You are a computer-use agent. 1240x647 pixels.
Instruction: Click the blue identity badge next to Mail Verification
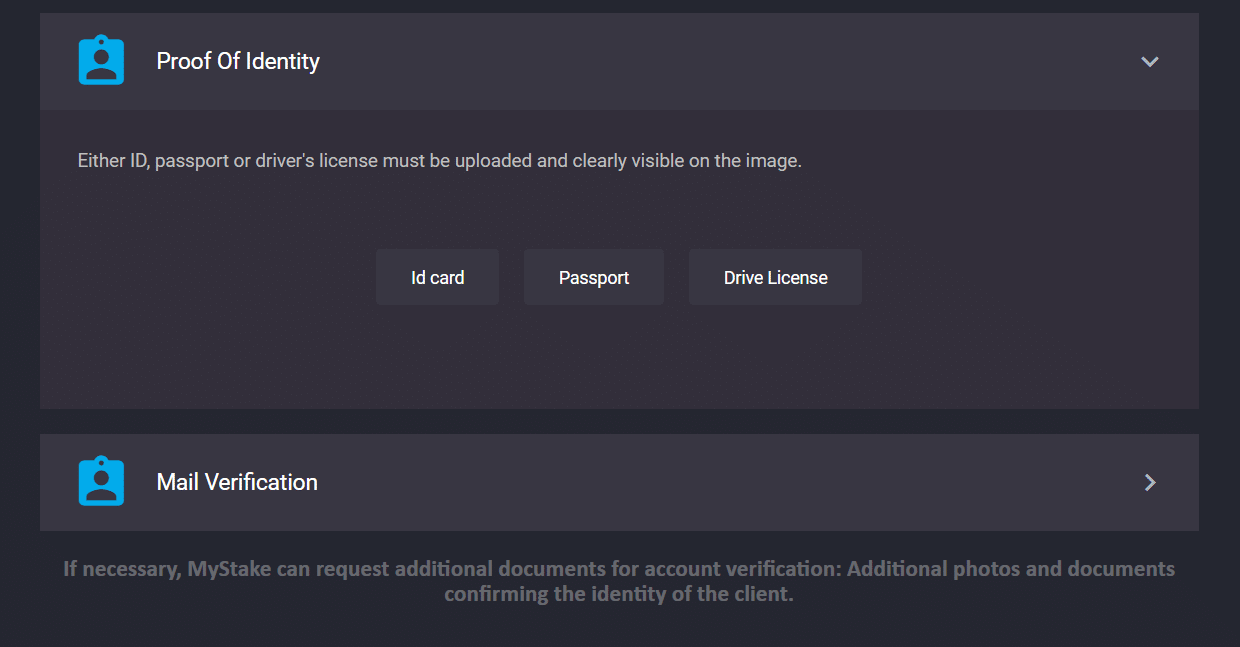pyautogui.click(x=101, y=482)
